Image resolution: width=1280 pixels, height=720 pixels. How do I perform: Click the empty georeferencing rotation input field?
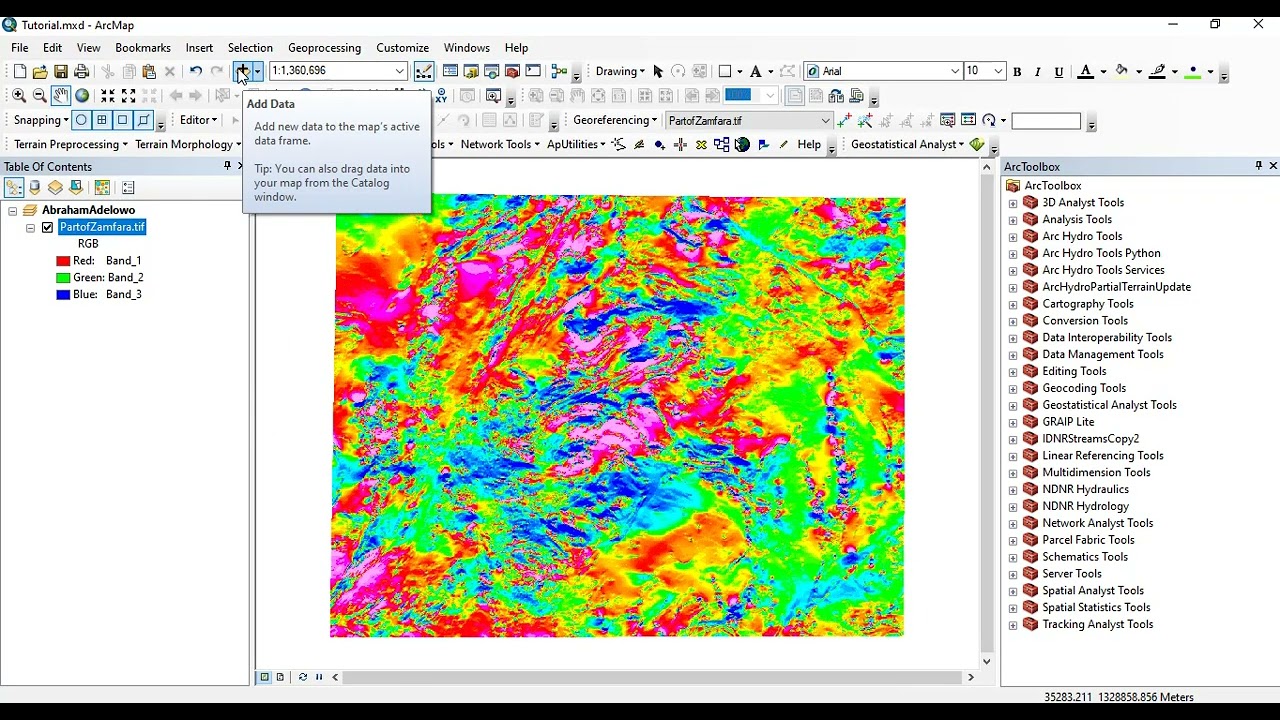point(1046,121)
